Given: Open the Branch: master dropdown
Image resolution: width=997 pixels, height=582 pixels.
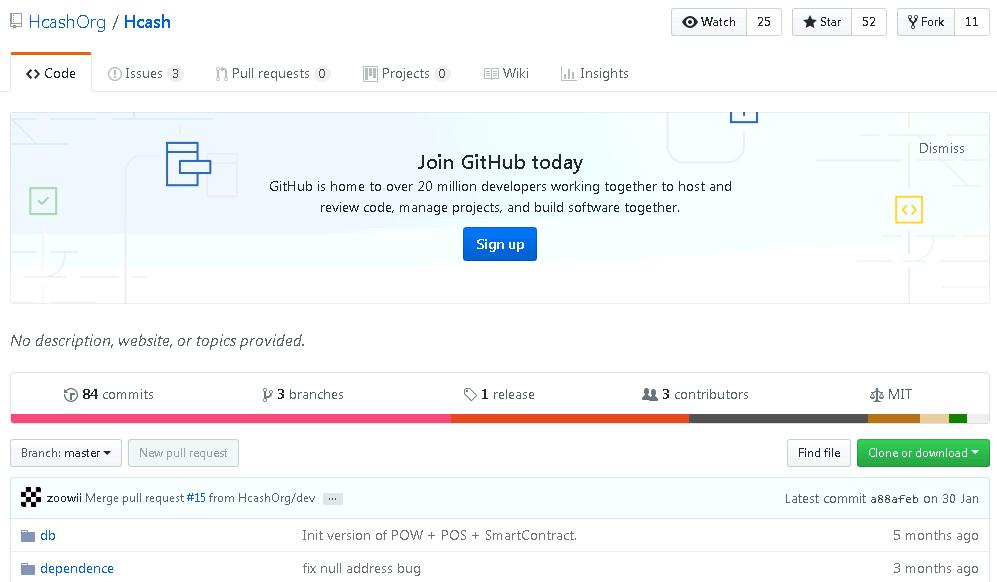Looking at the screenshot, I should (66, 453).
